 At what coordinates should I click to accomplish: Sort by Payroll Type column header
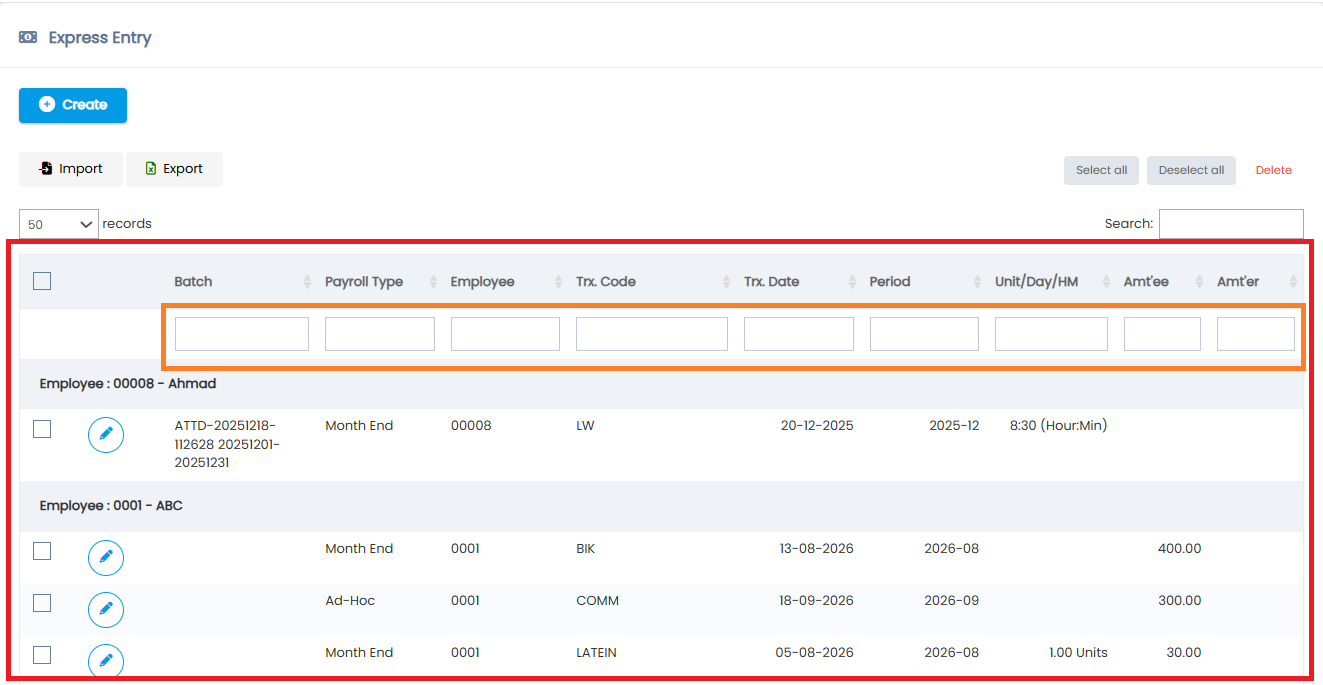380,282
